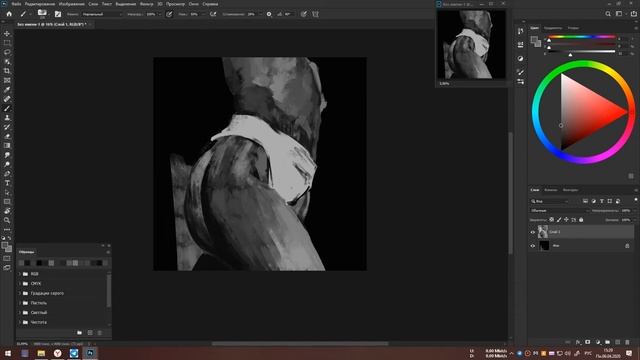Open the Изображение menu

coord(71,4)
